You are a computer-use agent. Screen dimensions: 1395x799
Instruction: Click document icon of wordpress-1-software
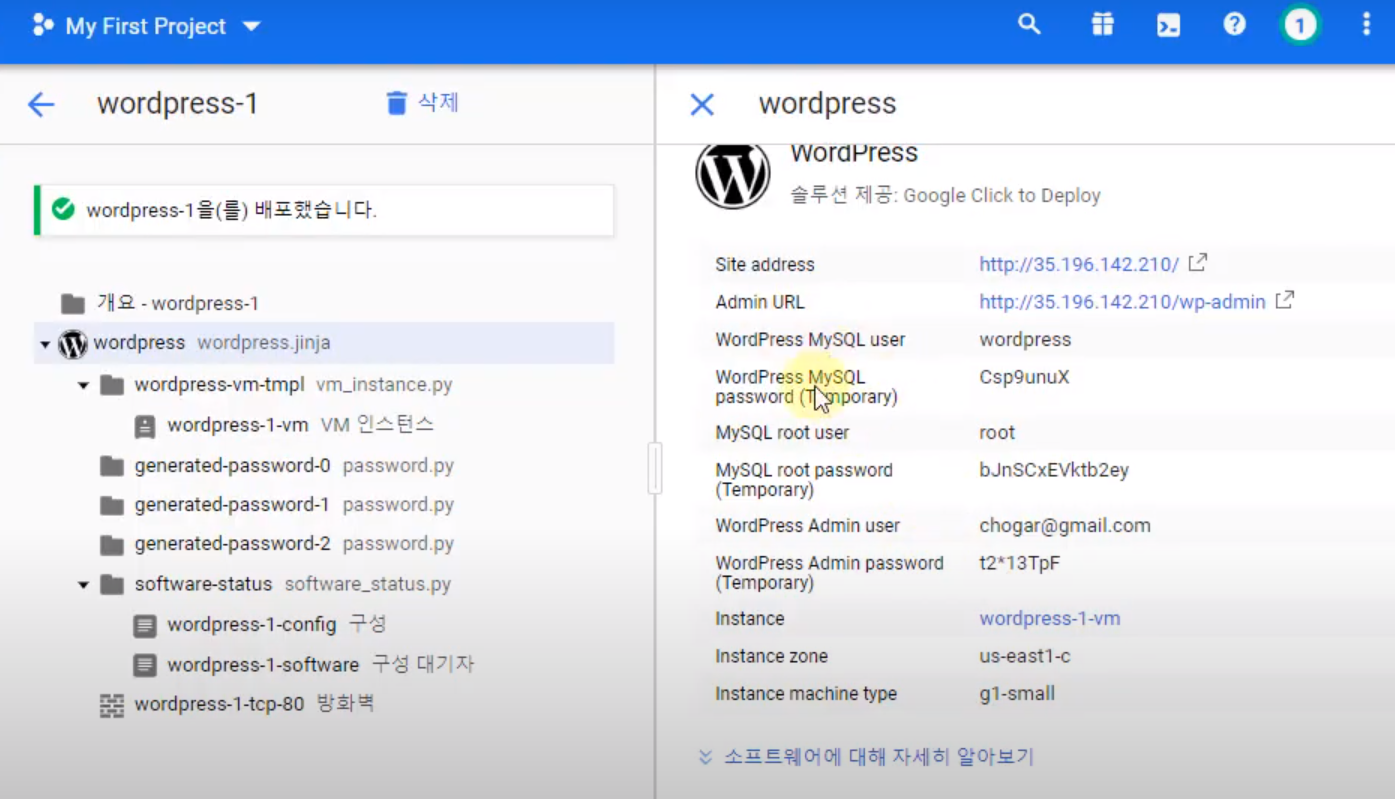[x=145, y=665]
